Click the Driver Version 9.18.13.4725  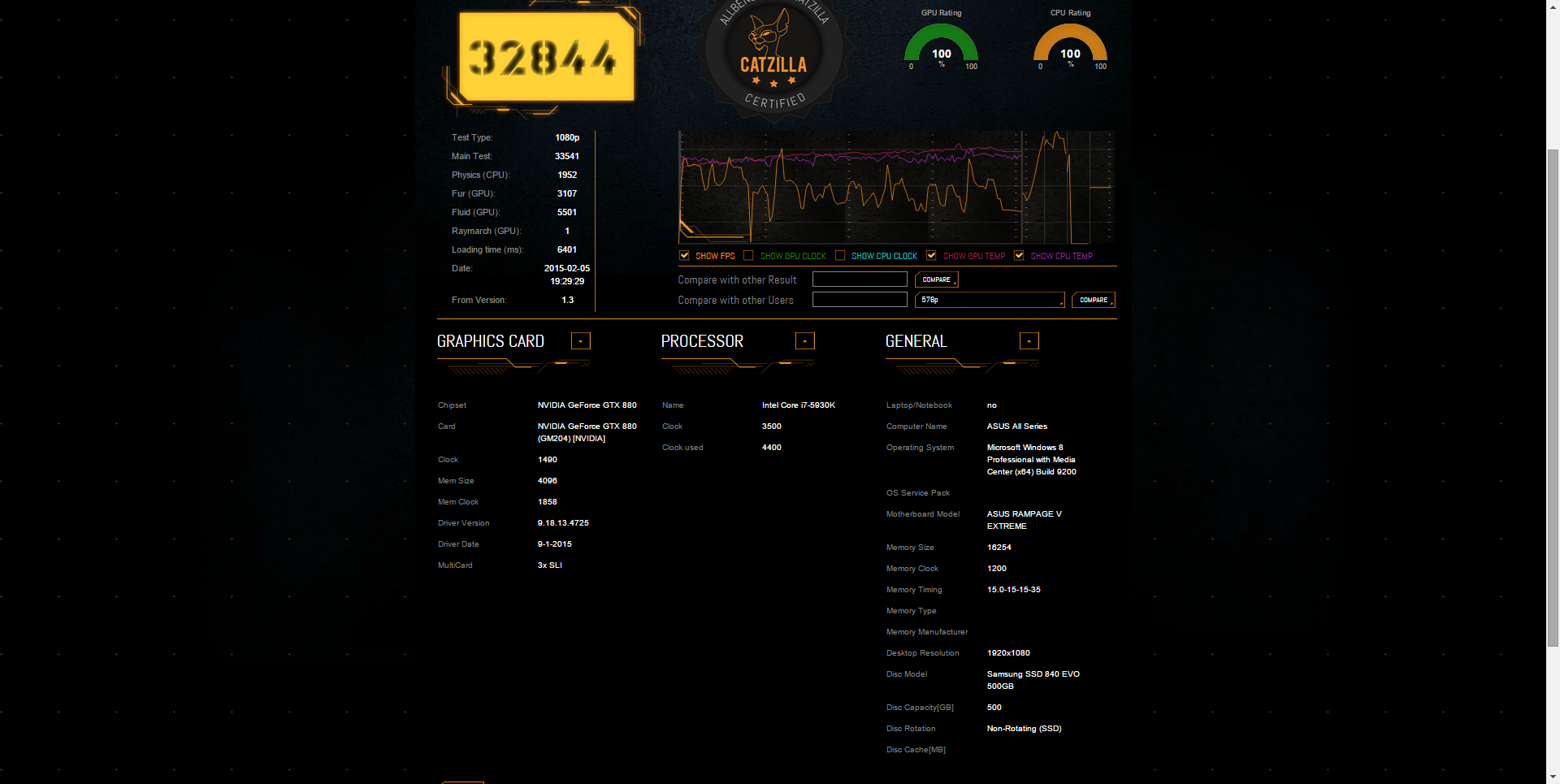[563, 522]
